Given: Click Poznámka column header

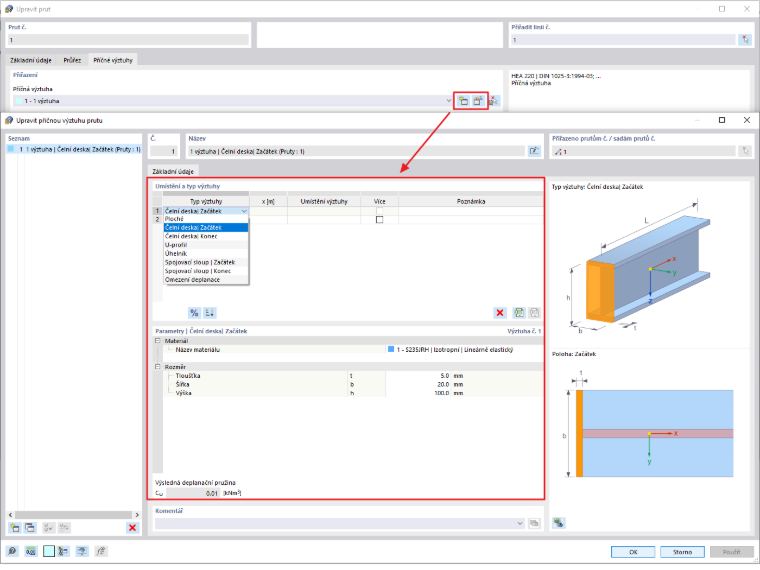Looking at the screenshot, I should point(471,201).
